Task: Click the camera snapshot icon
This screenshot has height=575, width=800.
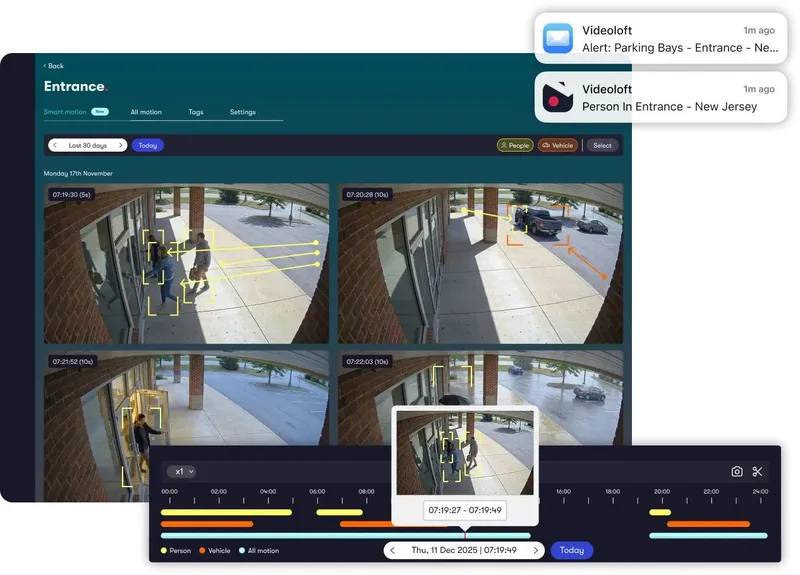Action: (737, 471)
